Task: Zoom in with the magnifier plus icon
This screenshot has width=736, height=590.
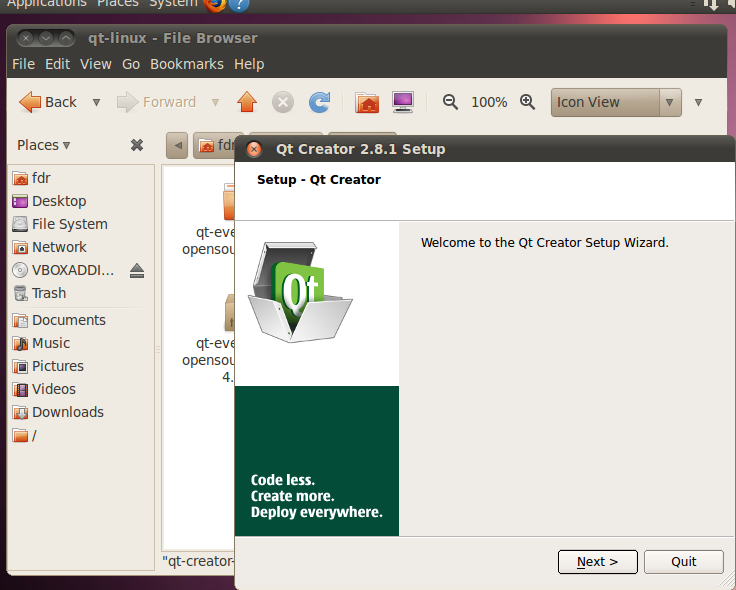Action: [x=527, y=102]
